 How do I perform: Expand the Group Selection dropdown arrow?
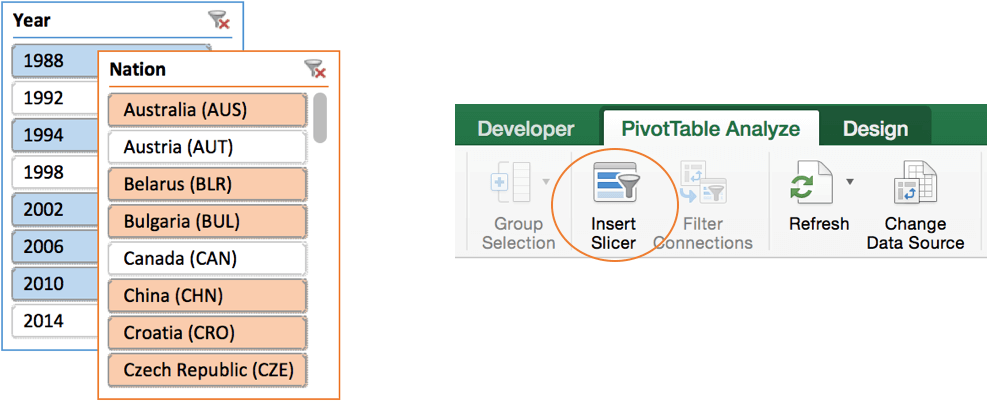(x=547, y=181)
